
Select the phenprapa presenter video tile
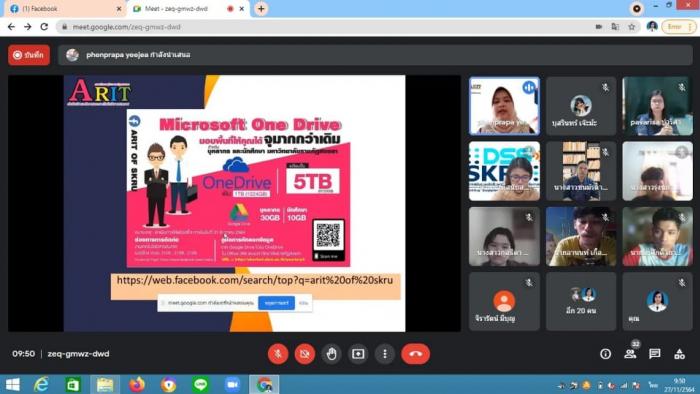coord(504,106)
